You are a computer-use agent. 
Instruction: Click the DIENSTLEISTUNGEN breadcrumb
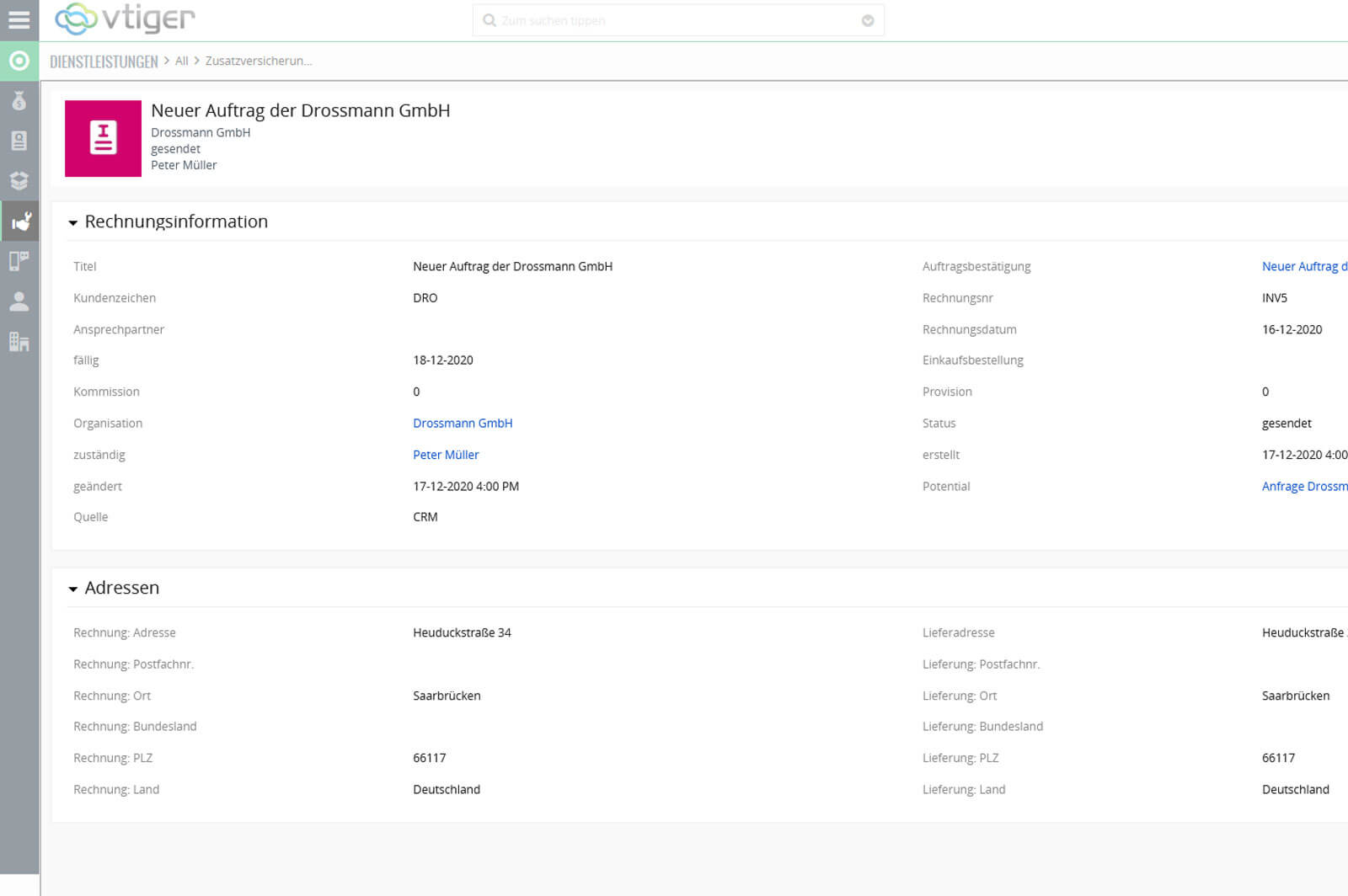point(104,61)
